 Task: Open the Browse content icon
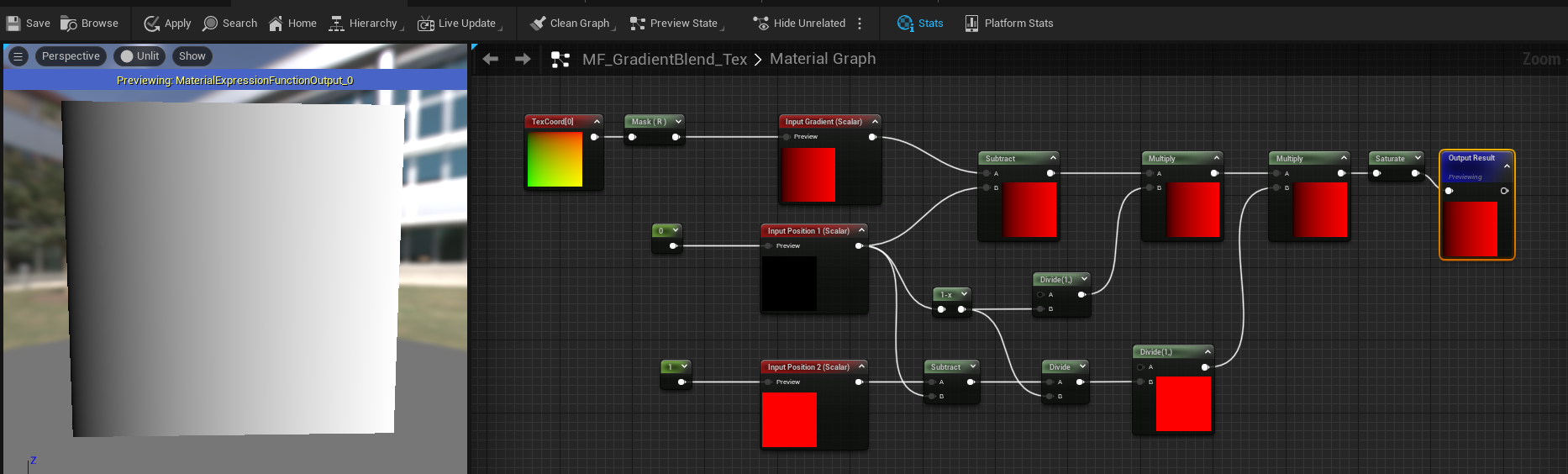click(69, 24)
